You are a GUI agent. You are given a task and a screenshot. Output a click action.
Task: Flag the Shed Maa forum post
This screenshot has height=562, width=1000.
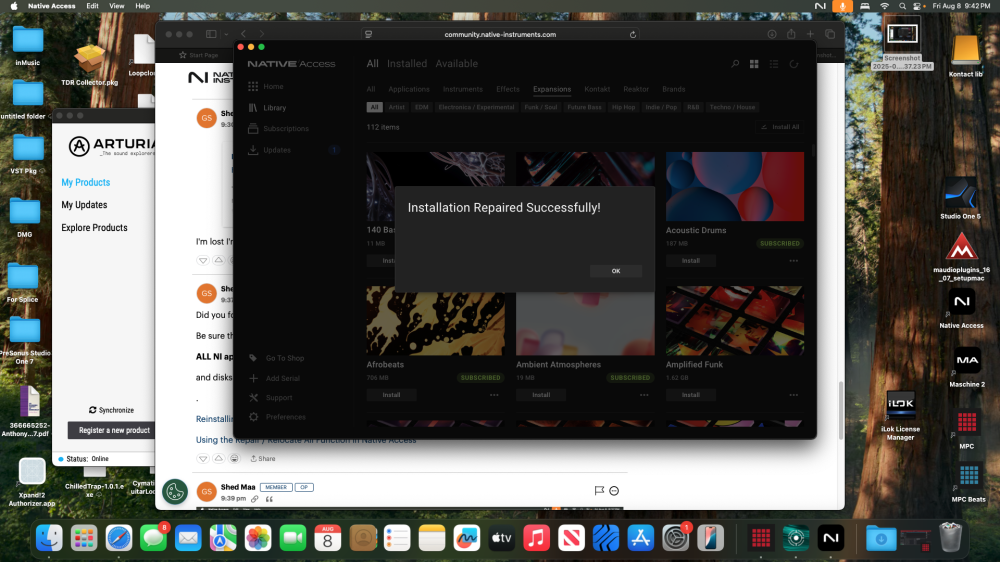point(599,491)
